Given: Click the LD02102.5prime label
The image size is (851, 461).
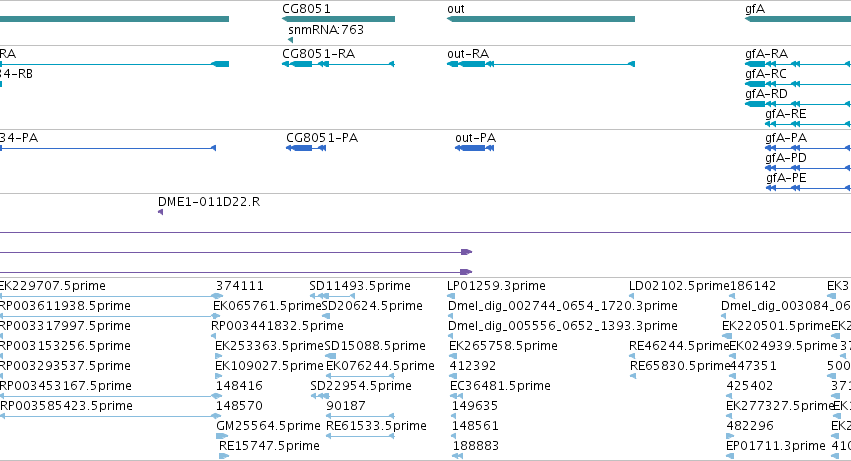Looking at the screenshot, I should (679, 286).
